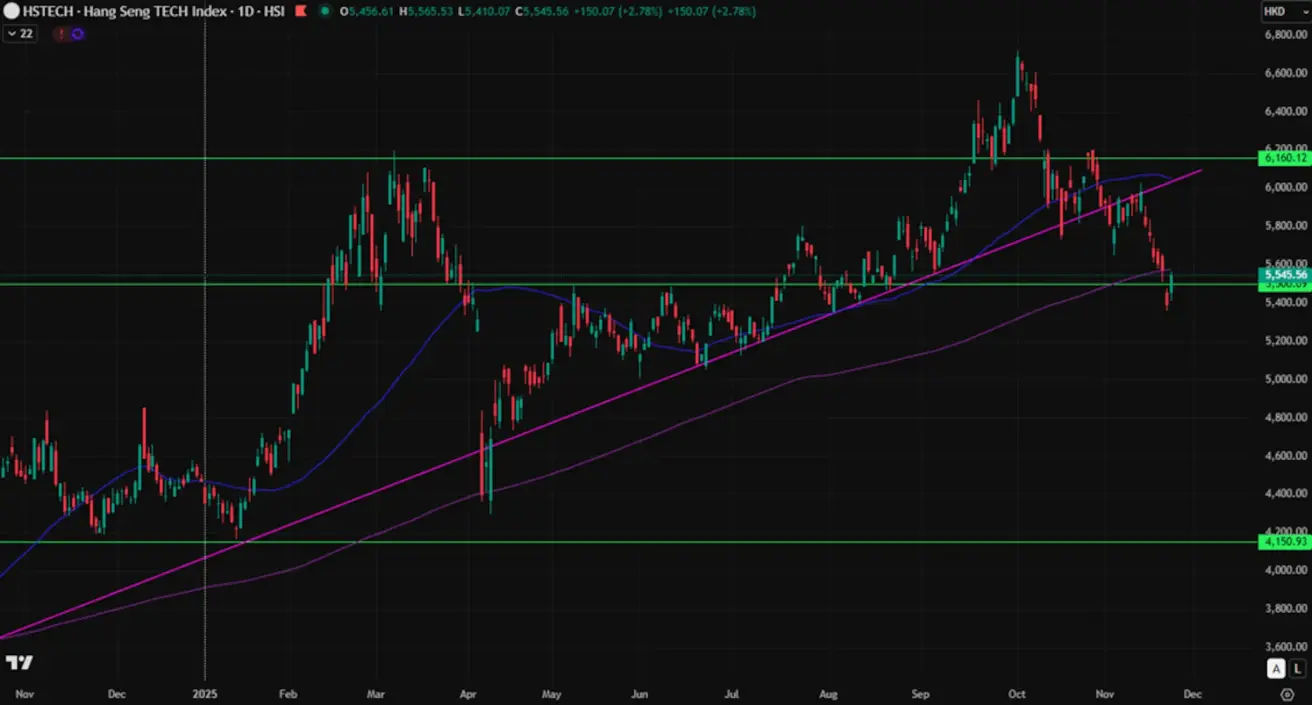Click the green market status dot
The image size is (1312, 705).
click(x=326, y=12)
